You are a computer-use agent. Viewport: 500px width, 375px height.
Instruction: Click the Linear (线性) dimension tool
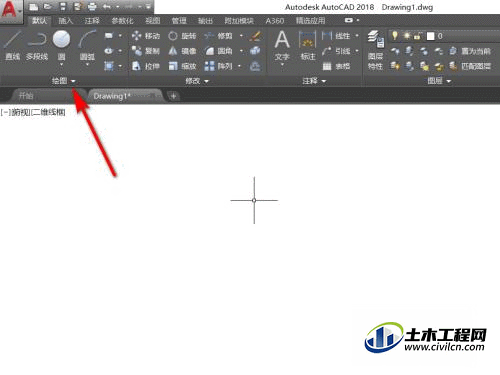pyautogui.click(x=336, y=36)
